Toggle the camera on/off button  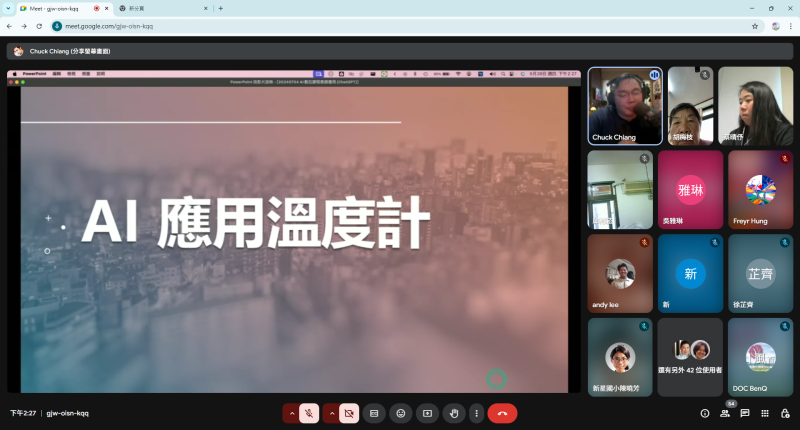(x=348, y=412)
